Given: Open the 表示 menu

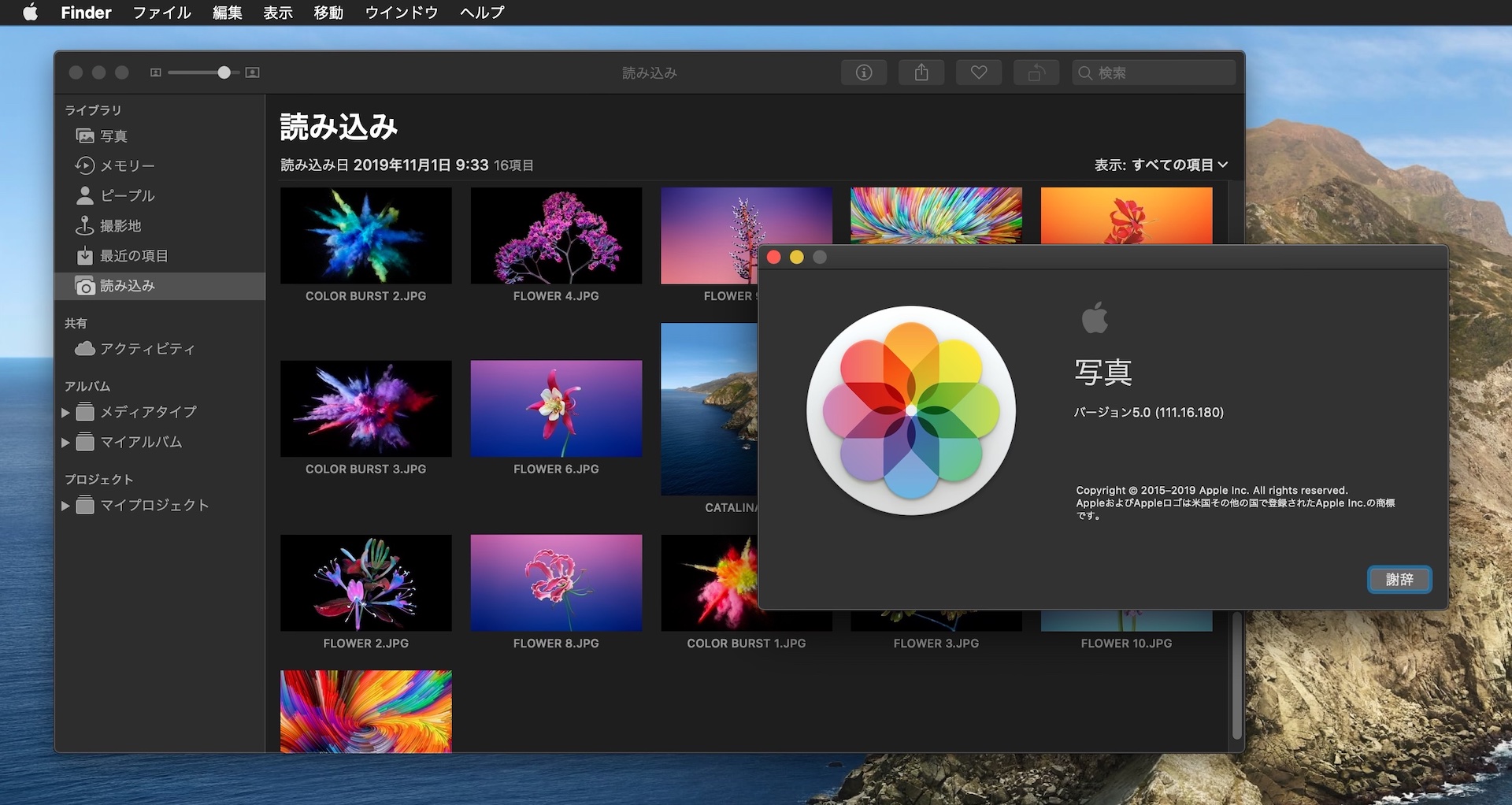Looking at the screenshot, I should click(x=277, y=12).
